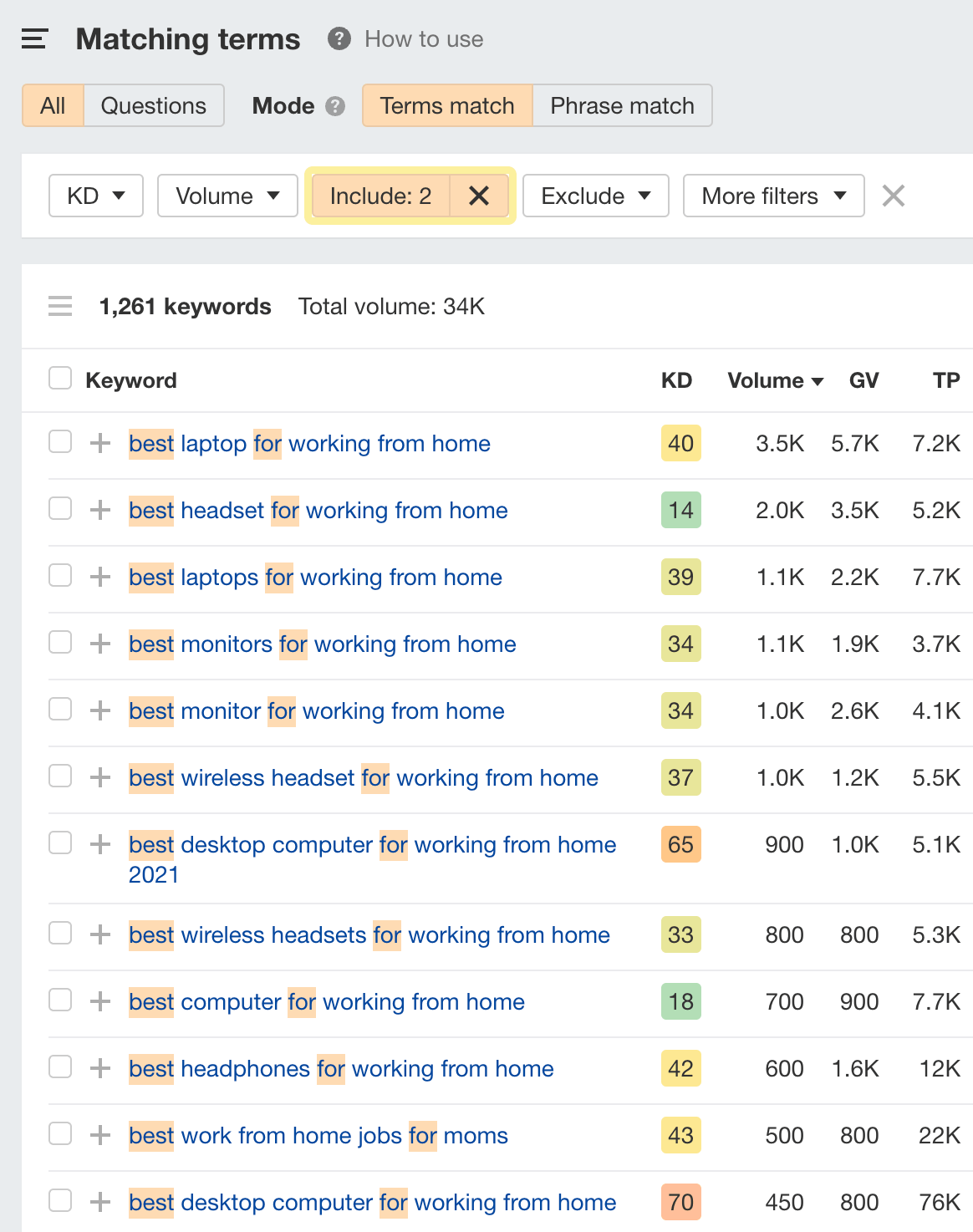Check the select-all keywords checkbox
Screen dimensions: 973x1232
59,379
